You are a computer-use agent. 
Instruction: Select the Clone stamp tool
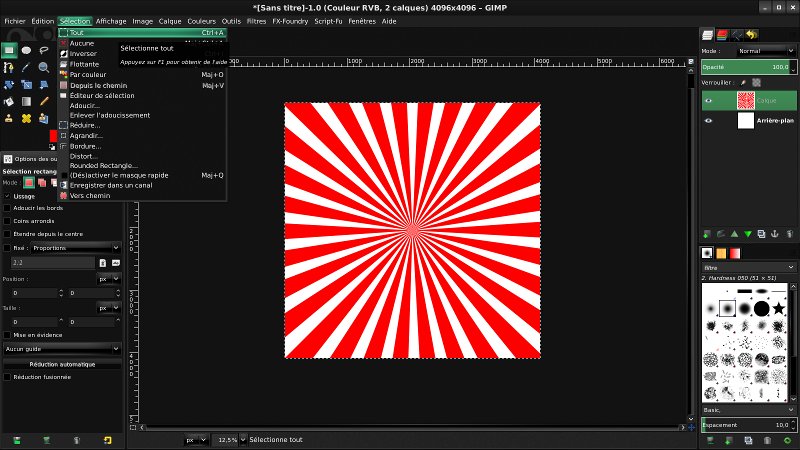coord(9,118)
